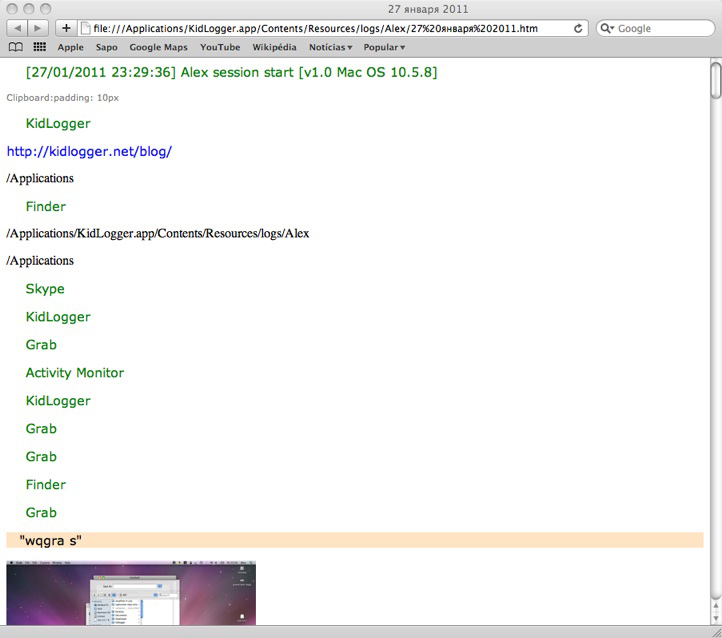Click the page icon in the address bar

85,28
